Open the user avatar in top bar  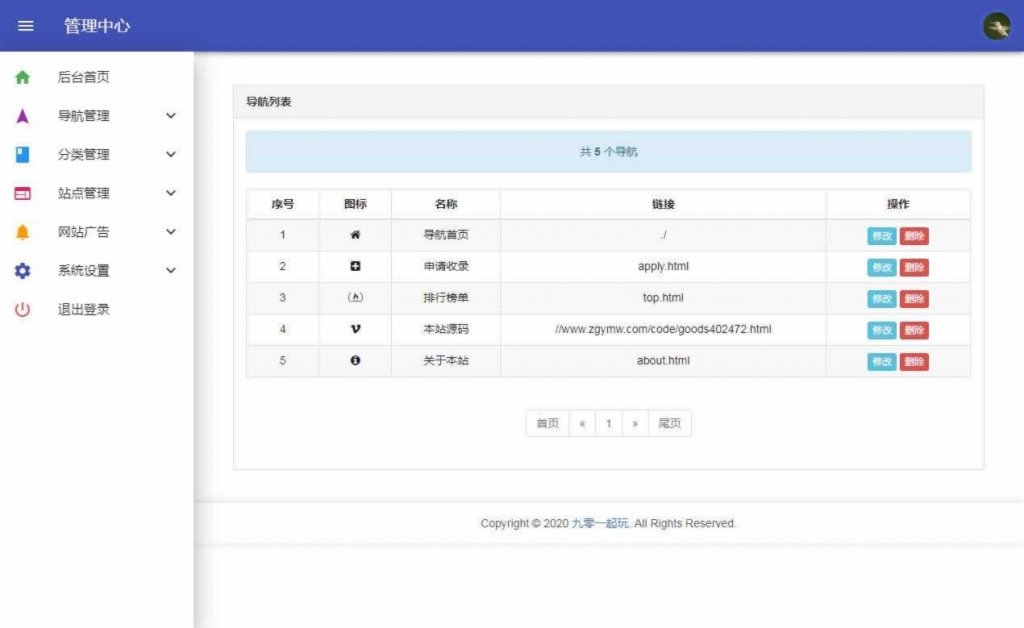997,26
